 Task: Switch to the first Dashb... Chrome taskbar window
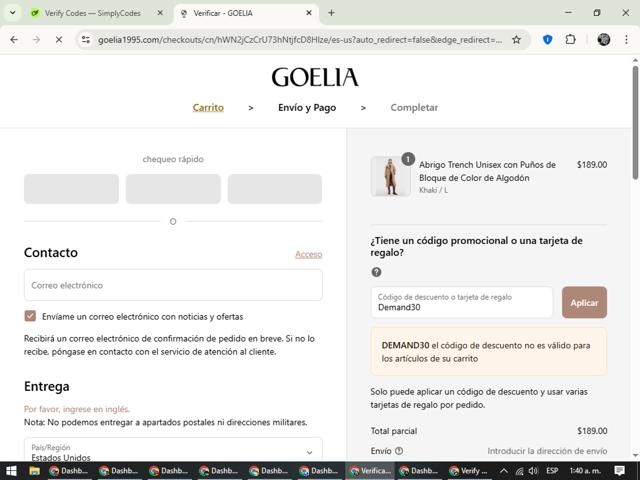(68, 471)
